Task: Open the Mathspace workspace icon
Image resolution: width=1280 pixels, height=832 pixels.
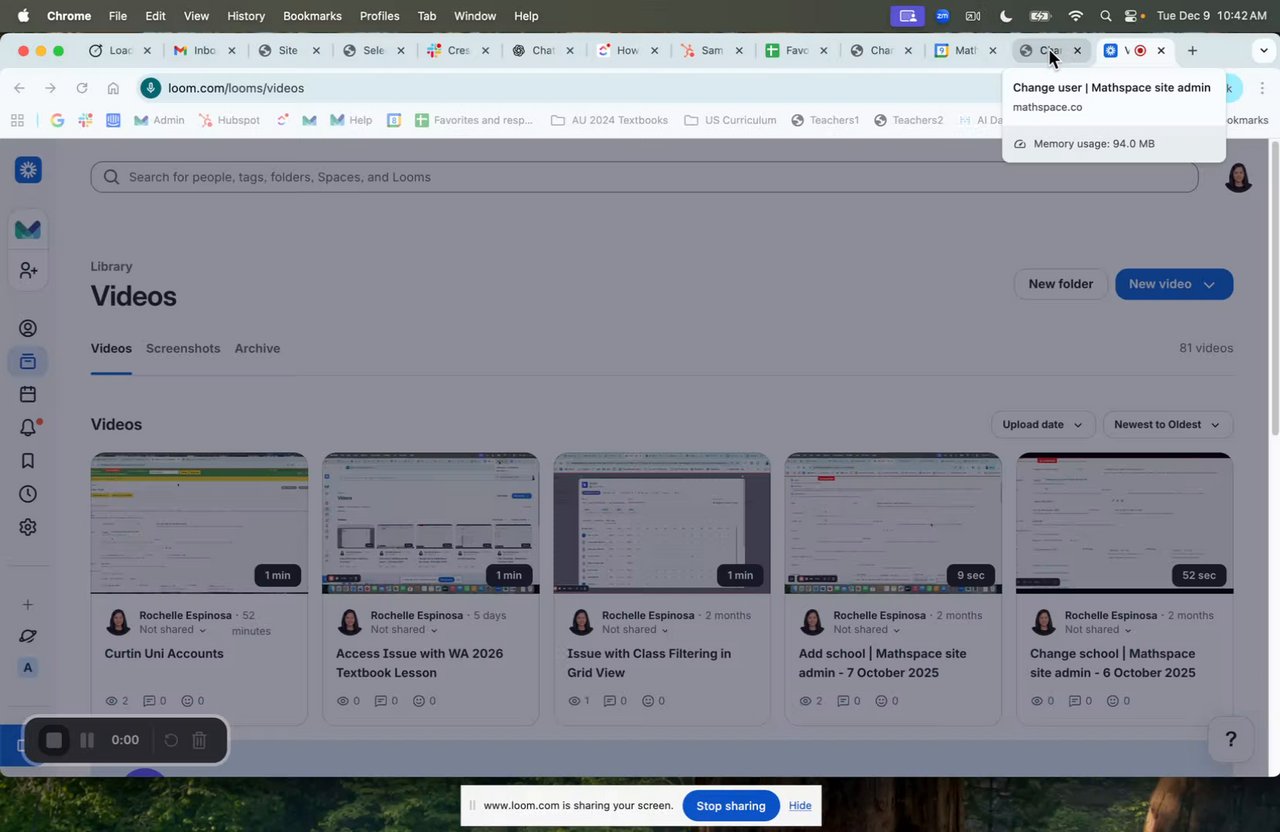Action: point(28,229)
